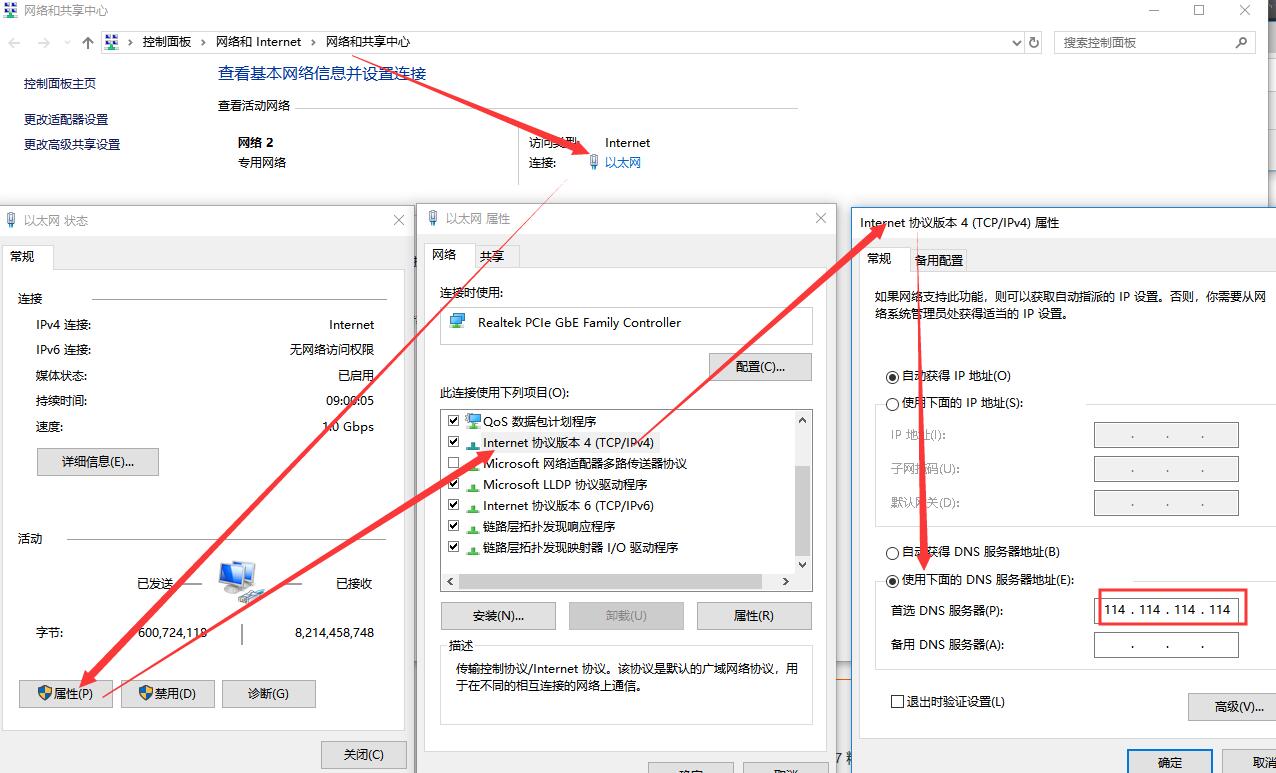Click the network computers activity icon
The height and width of the screenshot is (773, 1276).
(240, 580)
